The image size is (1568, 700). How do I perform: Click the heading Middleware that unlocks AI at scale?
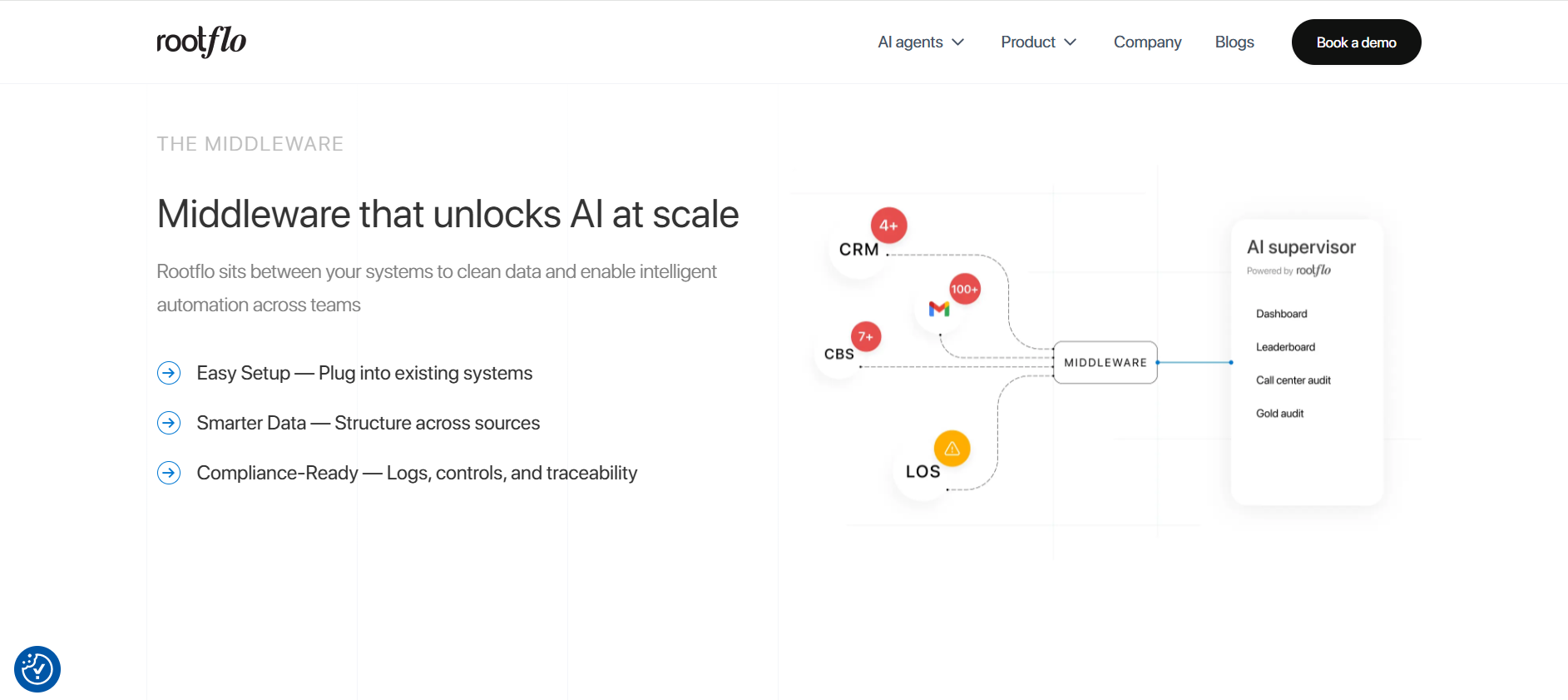pos(448,214)
